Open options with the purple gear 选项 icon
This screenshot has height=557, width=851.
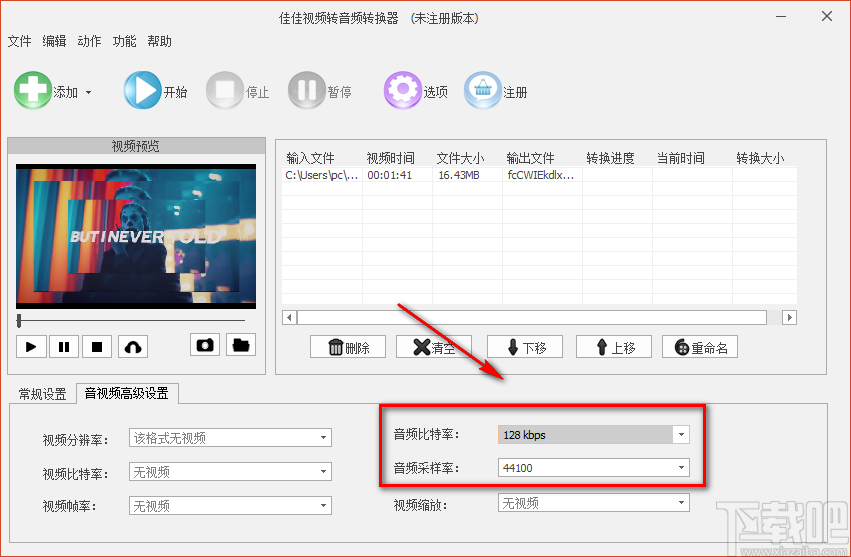402,90
